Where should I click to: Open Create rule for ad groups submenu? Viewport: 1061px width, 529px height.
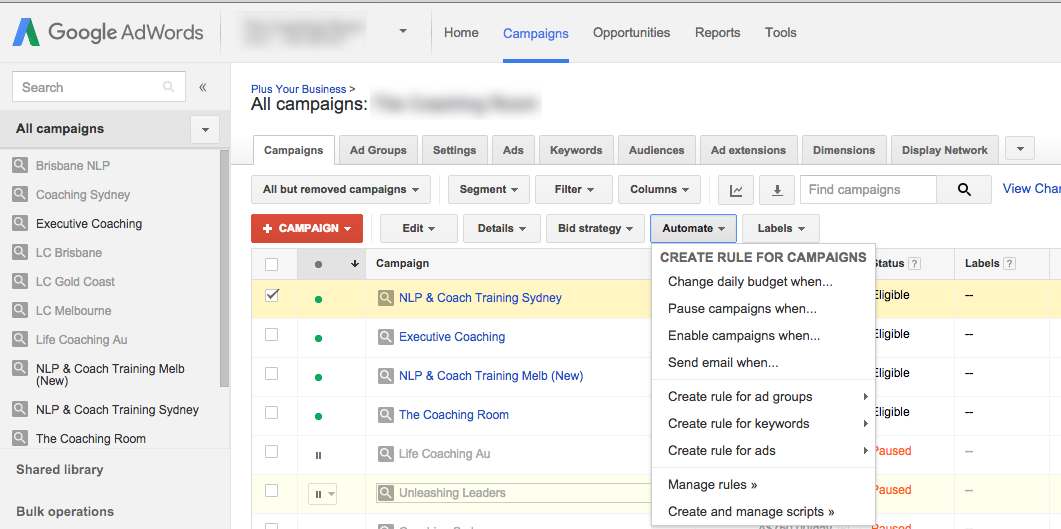point(763,396)
